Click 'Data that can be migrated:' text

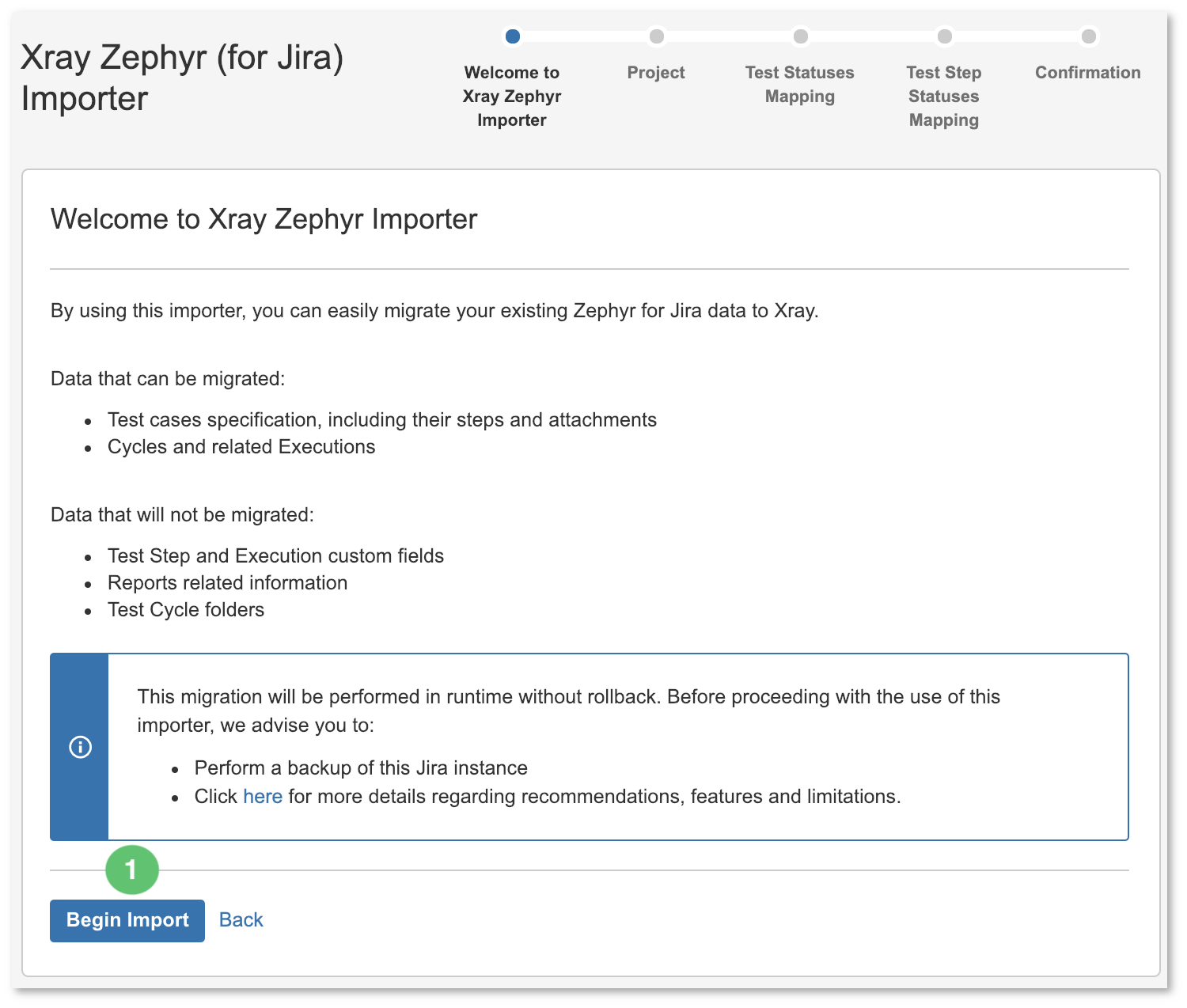click(168, 379)
